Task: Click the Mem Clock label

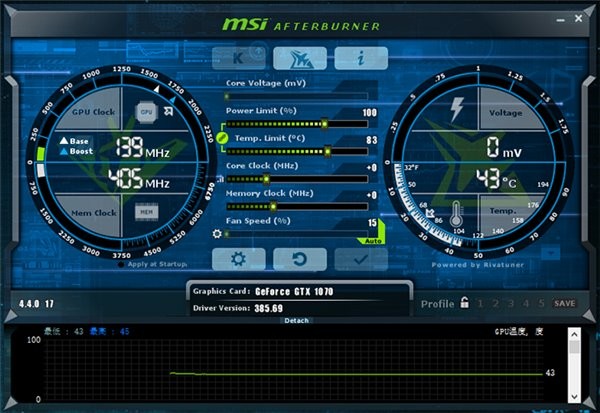Action: [x=94, y=213]
